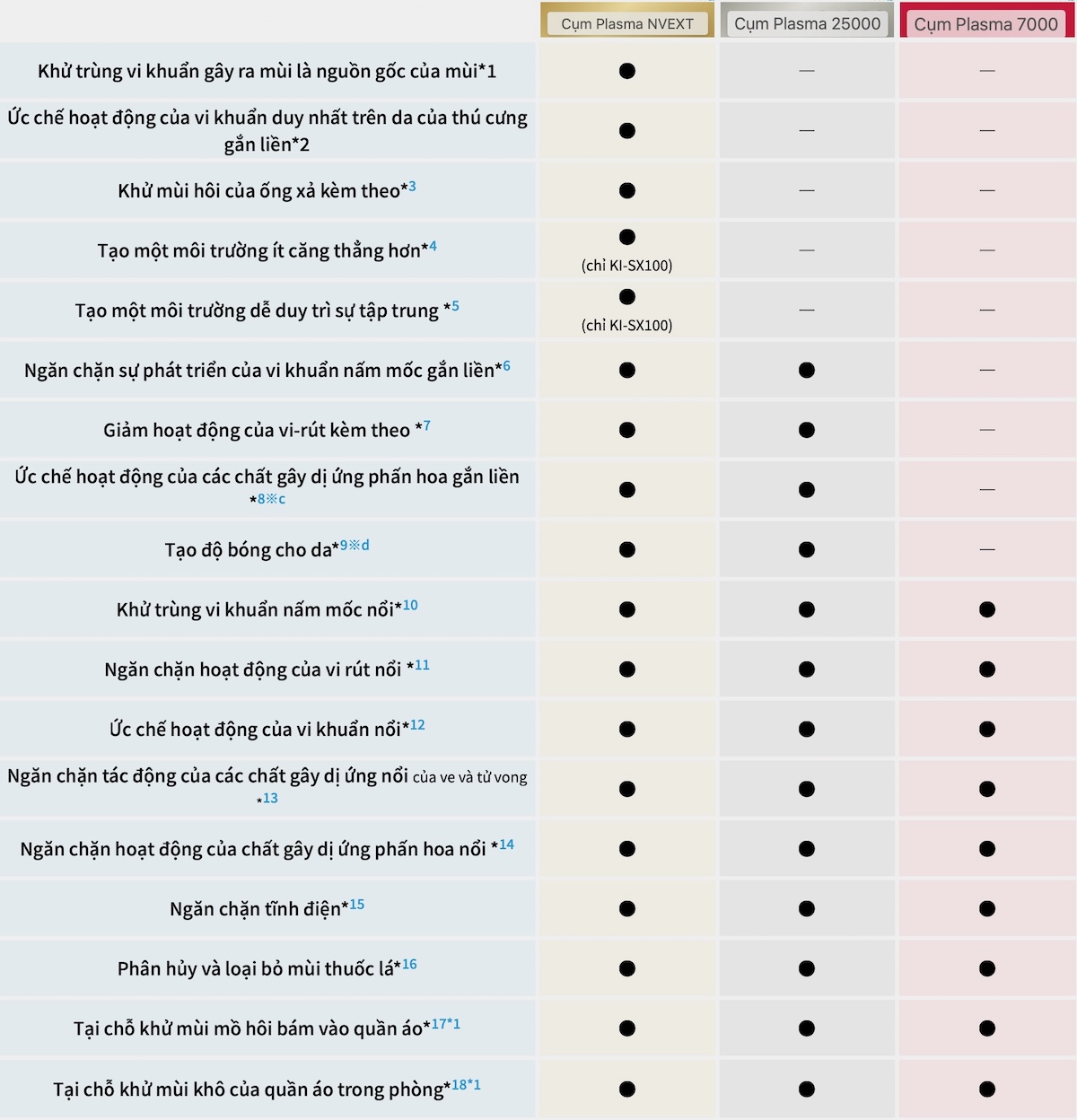The height and width of the screenshot is (1120, 1077).
Task: Click Plasma 25000 dash in 'dễ duy trì sự tập trung' row
Action: pyautogui.click(x=807, y=310)
